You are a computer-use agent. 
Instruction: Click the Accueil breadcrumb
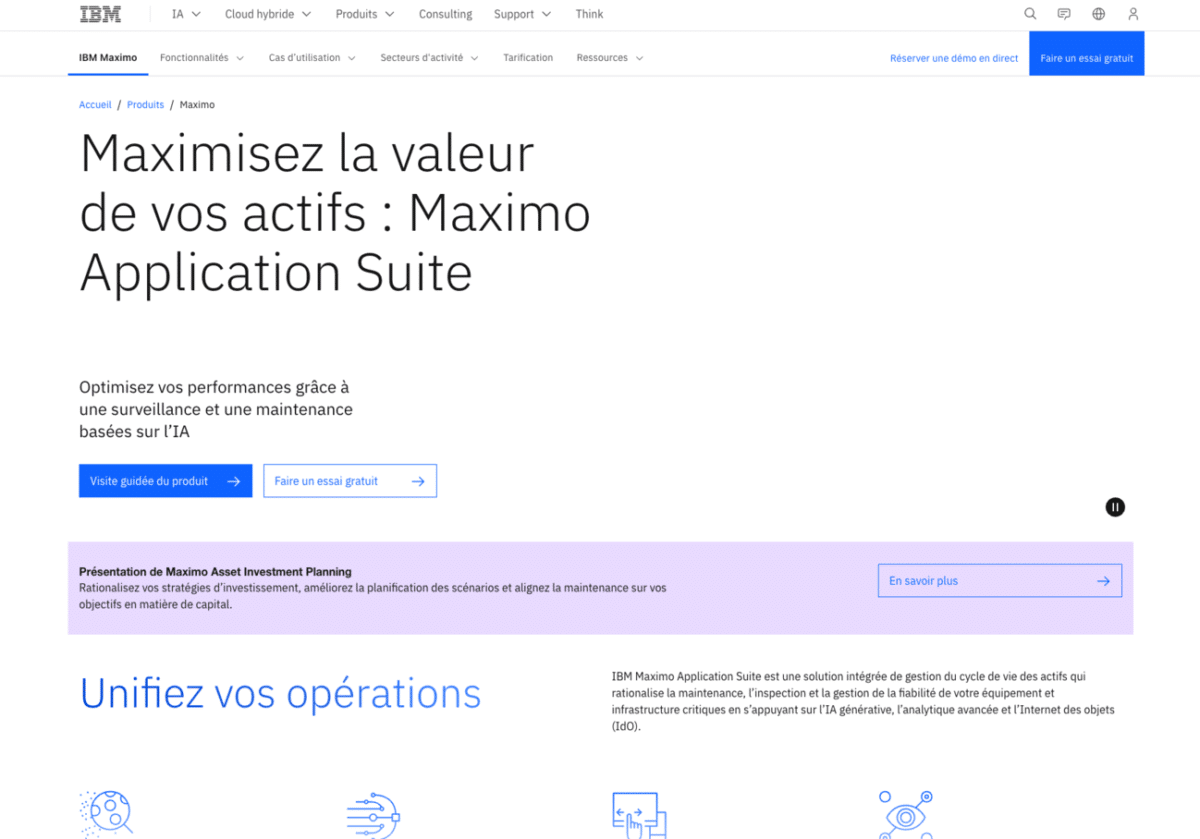pos(95,104)
